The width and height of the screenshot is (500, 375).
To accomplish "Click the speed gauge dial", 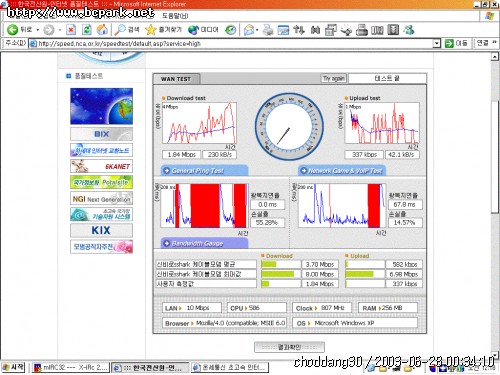I will click(289, 127).
